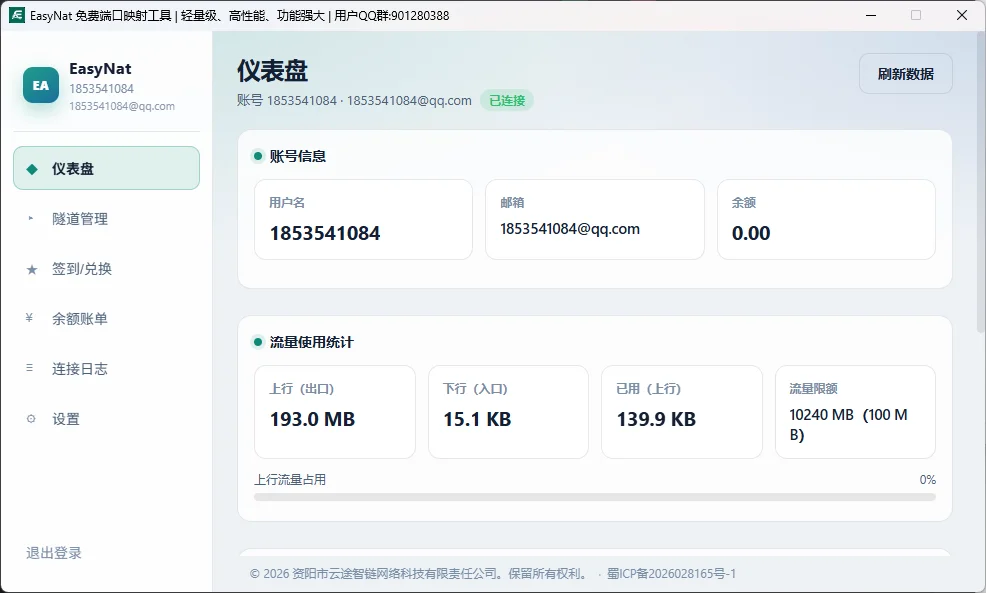Click the 账号 1853541084 subtitle line

[354, 101]
